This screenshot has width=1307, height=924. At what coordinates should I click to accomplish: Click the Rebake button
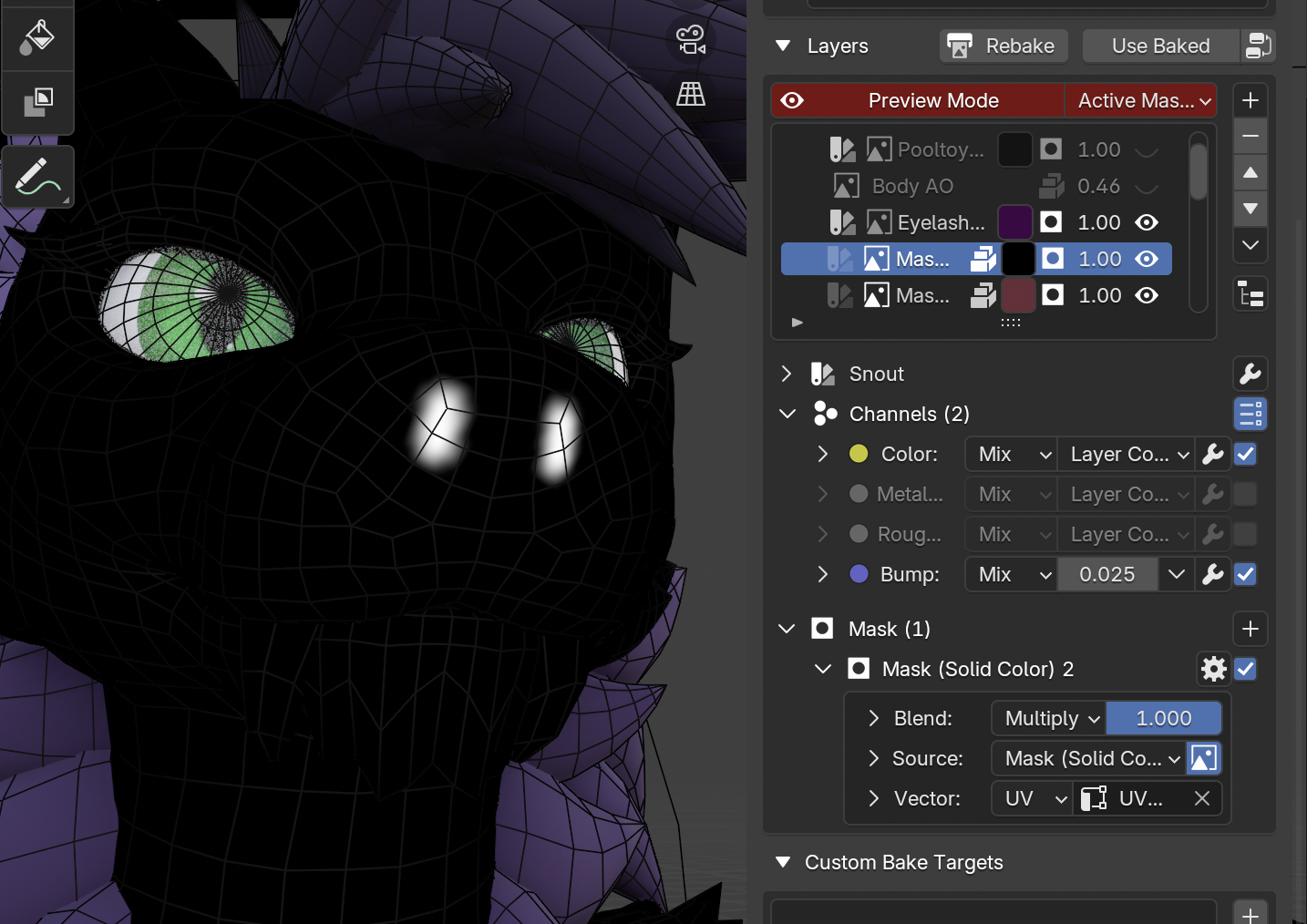[1003, 46]
